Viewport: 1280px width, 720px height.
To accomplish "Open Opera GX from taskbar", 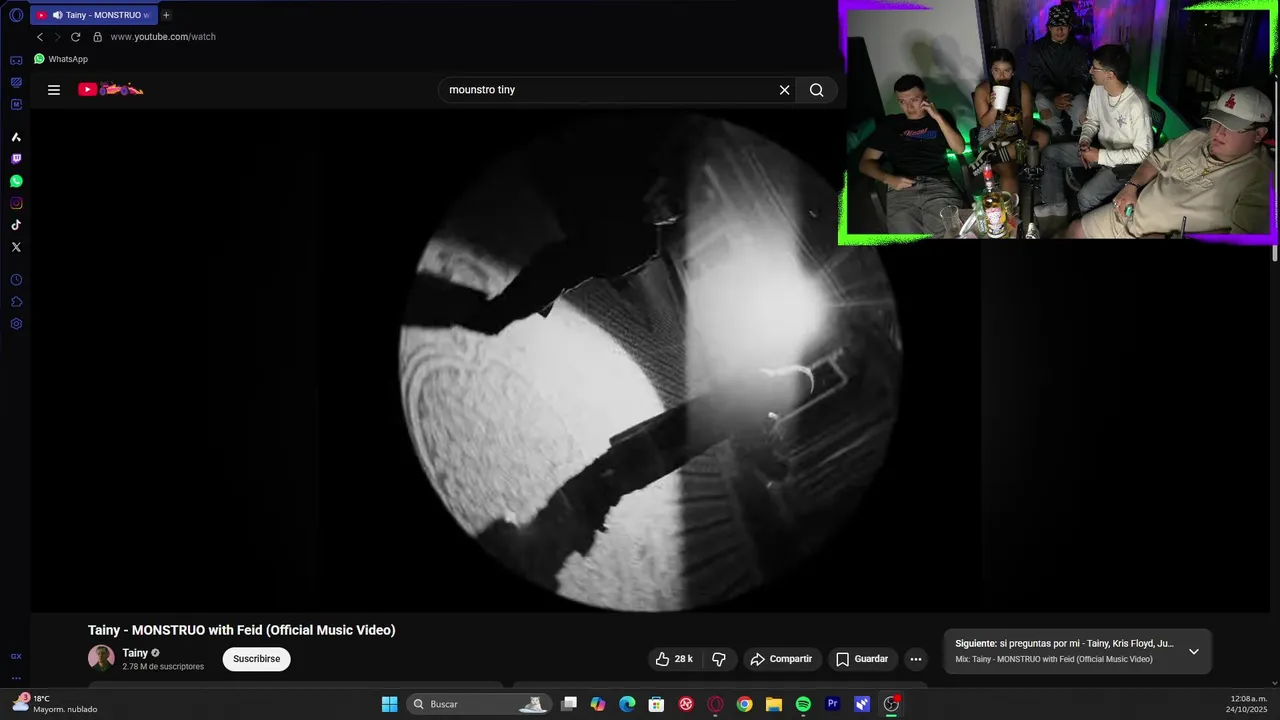I will 715,704.
